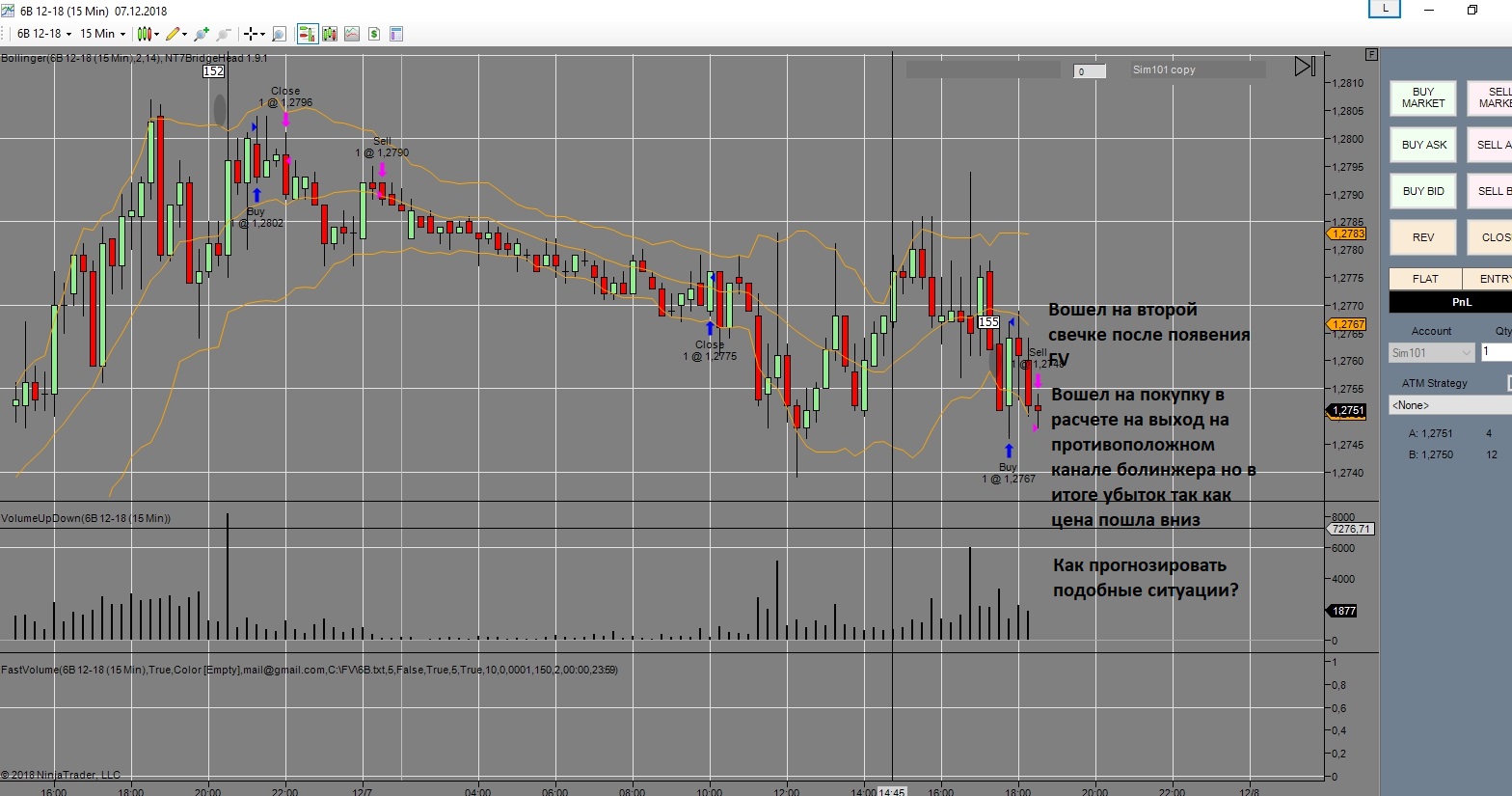Click the zoom out chart icon
Screen dimensions: 1512x796
(224, 34)
